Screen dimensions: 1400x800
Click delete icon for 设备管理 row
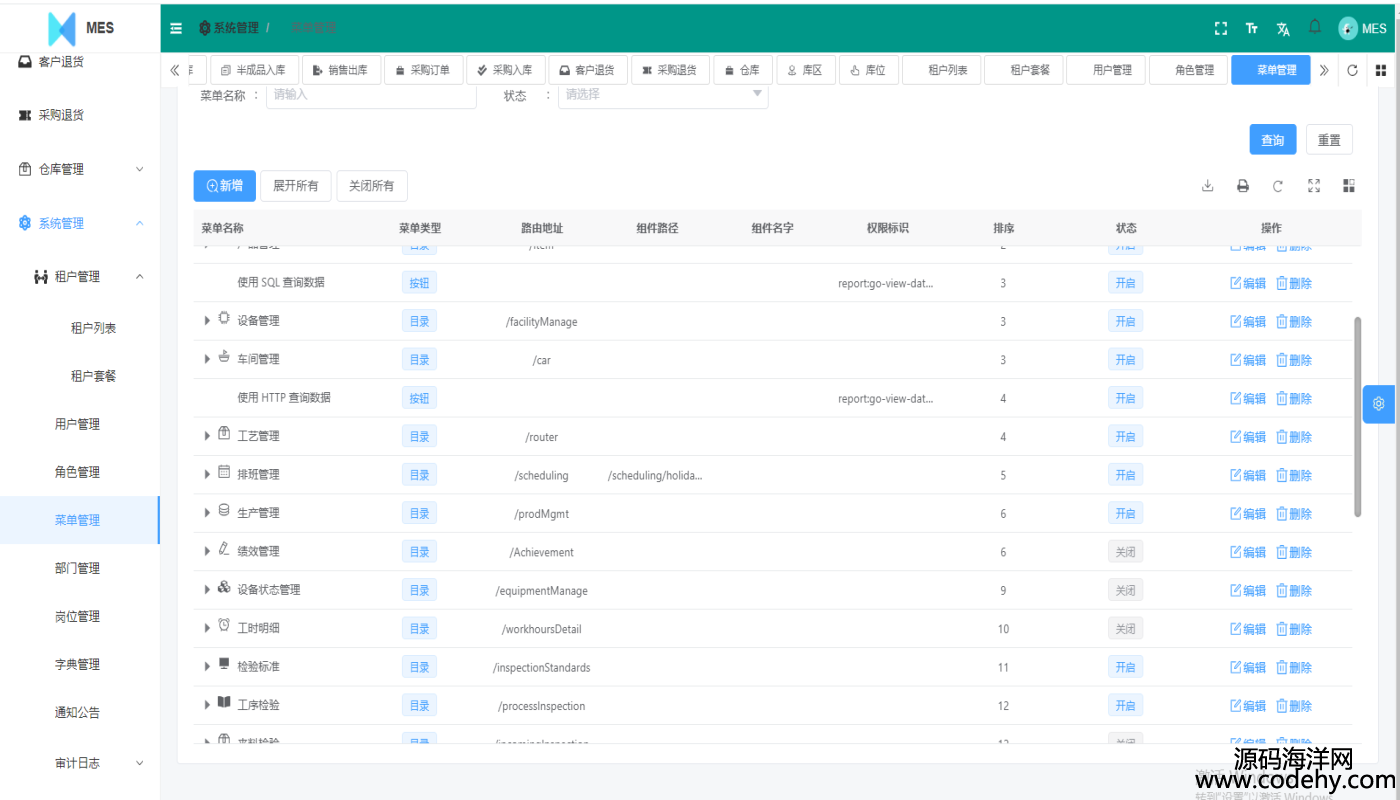pyautogui.click(x=1294, y=322)
